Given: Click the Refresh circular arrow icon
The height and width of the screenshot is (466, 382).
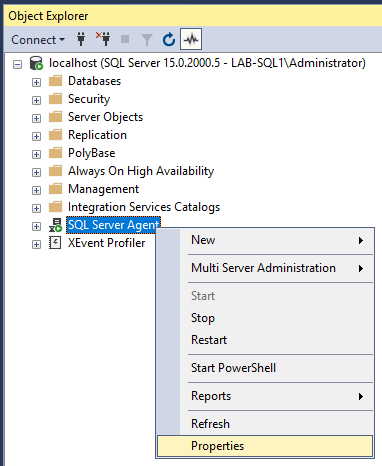Looking at the screenshot, I should (169, 39).
